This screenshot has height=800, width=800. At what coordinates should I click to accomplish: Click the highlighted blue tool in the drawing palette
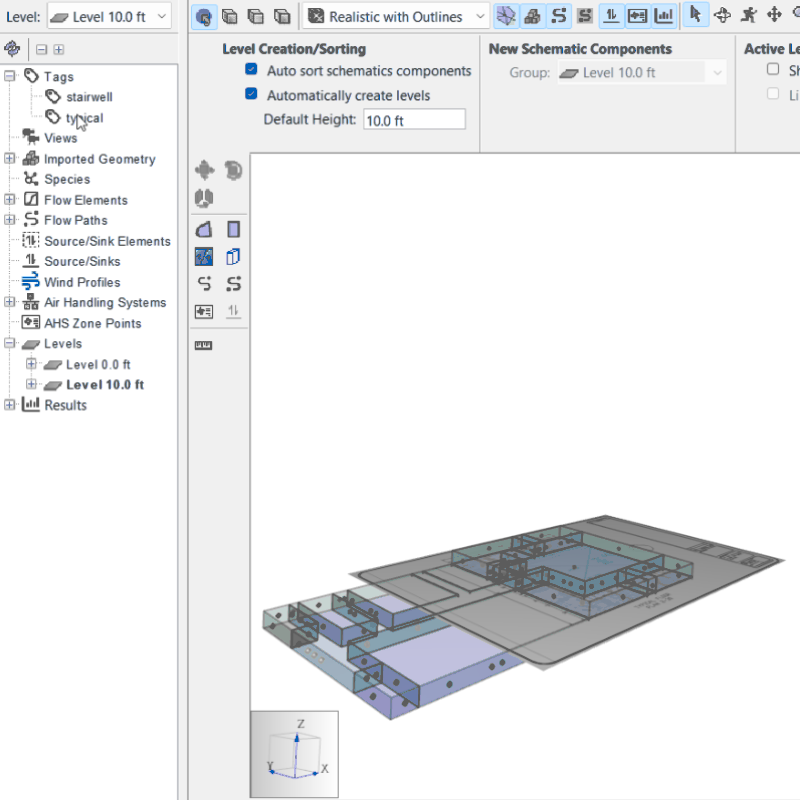pos(204,257)
